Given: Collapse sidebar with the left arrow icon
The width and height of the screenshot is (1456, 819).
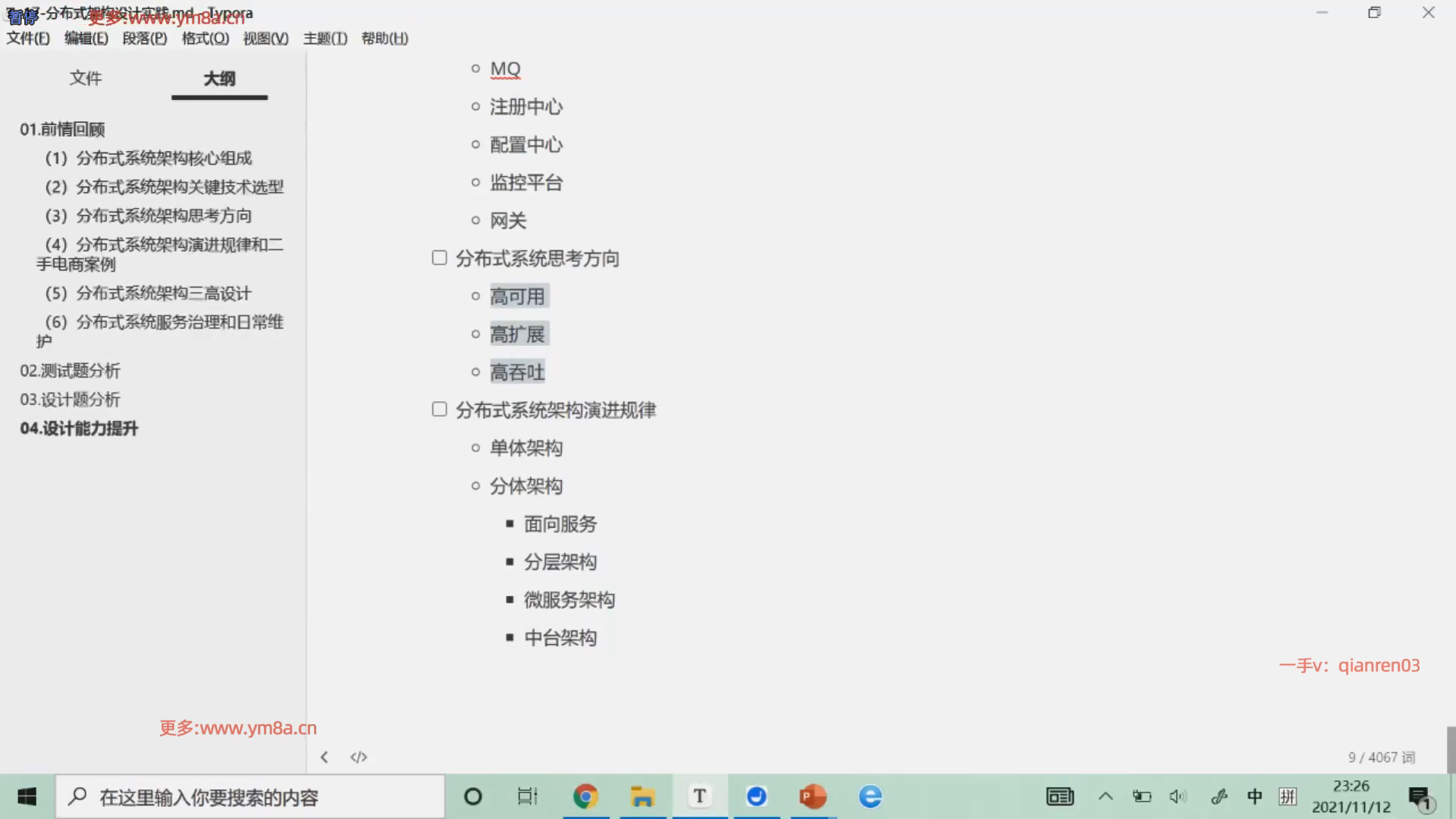Looking at the screenshot, I should 324,757.
